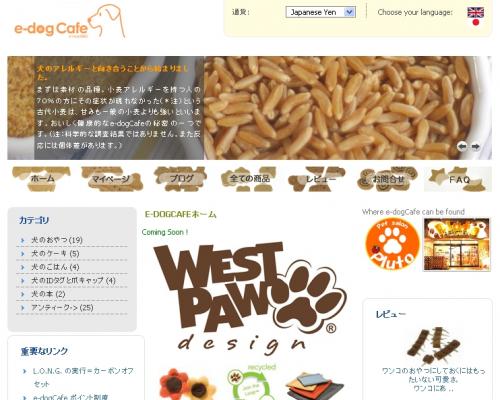Open the 全ての商品 navigation tab

pyautogui.click(x=249, y=179)
